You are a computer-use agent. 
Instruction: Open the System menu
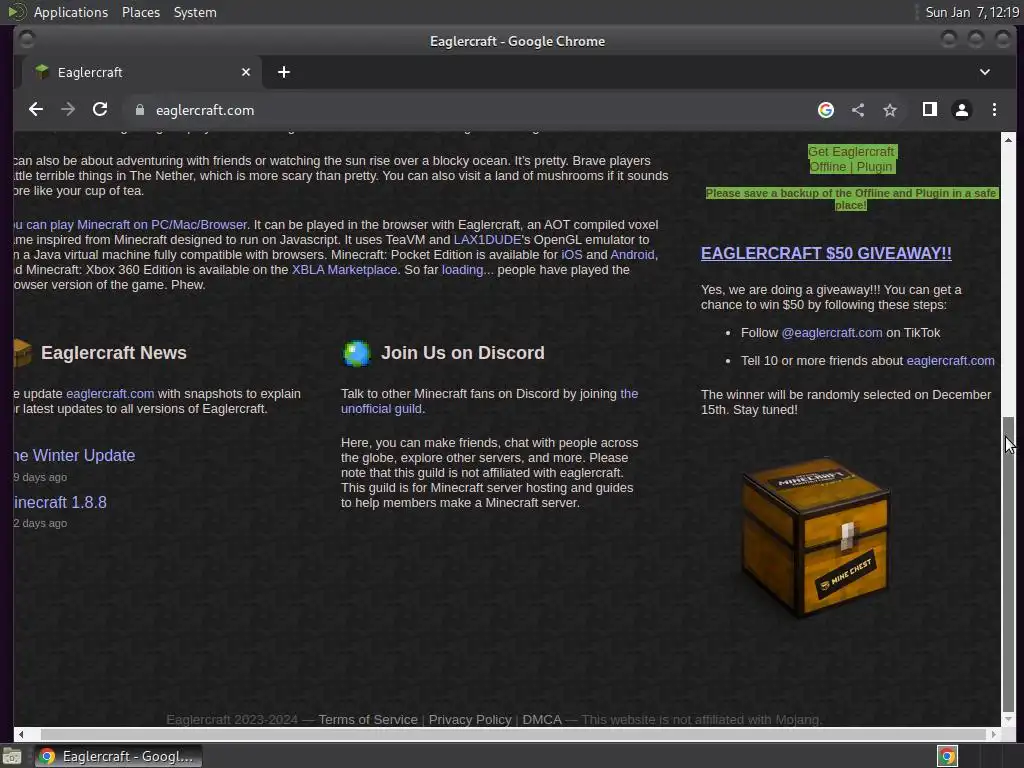[x=195, y=12]
